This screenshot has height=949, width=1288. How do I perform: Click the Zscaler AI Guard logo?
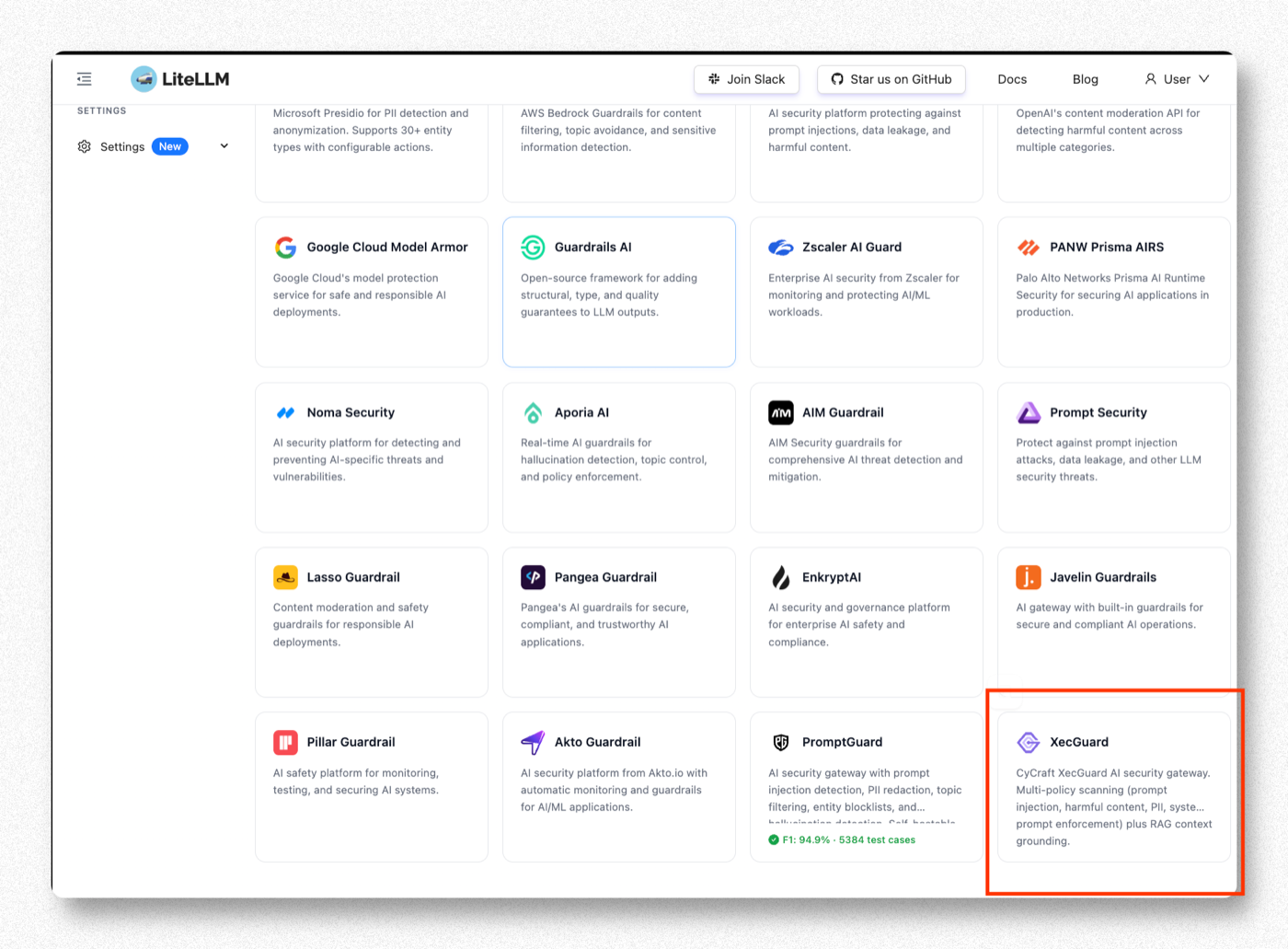(x=781, y=248)
